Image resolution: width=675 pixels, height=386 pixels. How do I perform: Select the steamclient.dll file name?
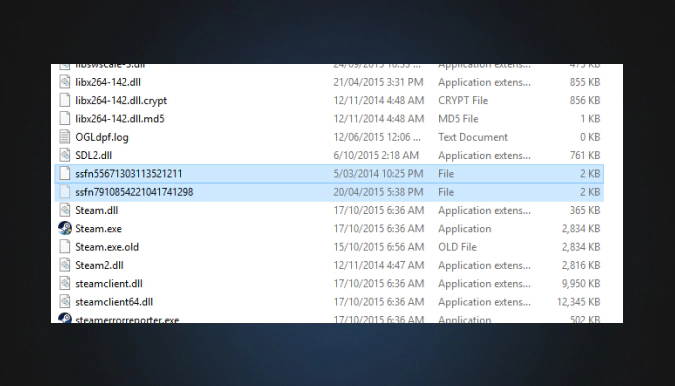click(x=109, y=284)
